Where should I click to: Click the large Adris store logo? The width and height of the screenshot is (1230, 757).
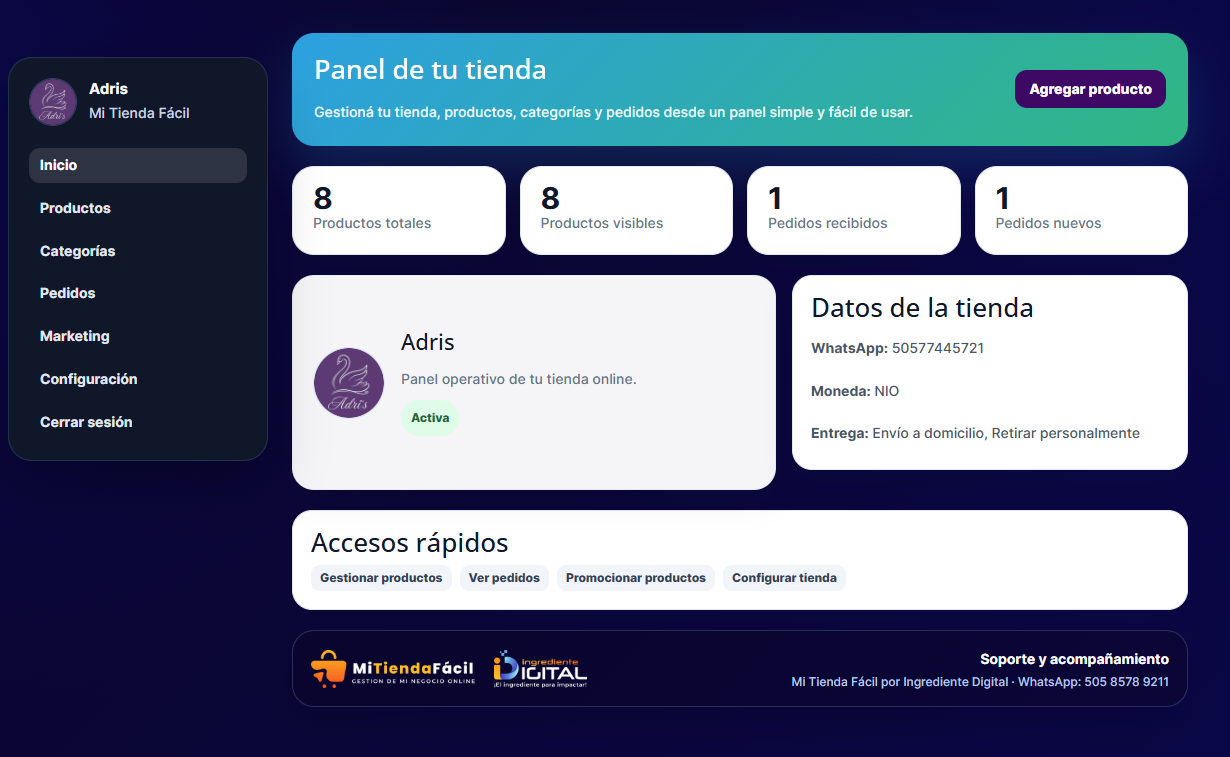pyautogui.click(x=349, y=383)
